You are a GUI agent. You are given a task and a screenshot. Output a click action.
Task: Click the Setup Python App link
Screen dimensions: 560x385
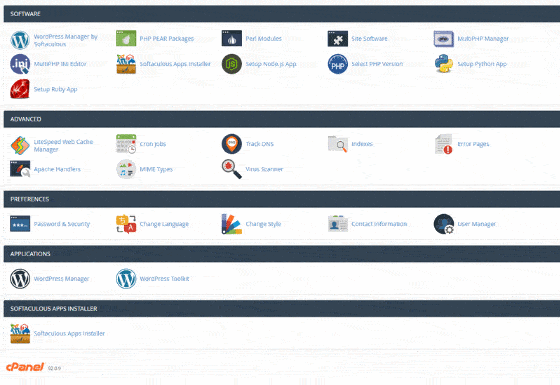click(x=482, y=64)
